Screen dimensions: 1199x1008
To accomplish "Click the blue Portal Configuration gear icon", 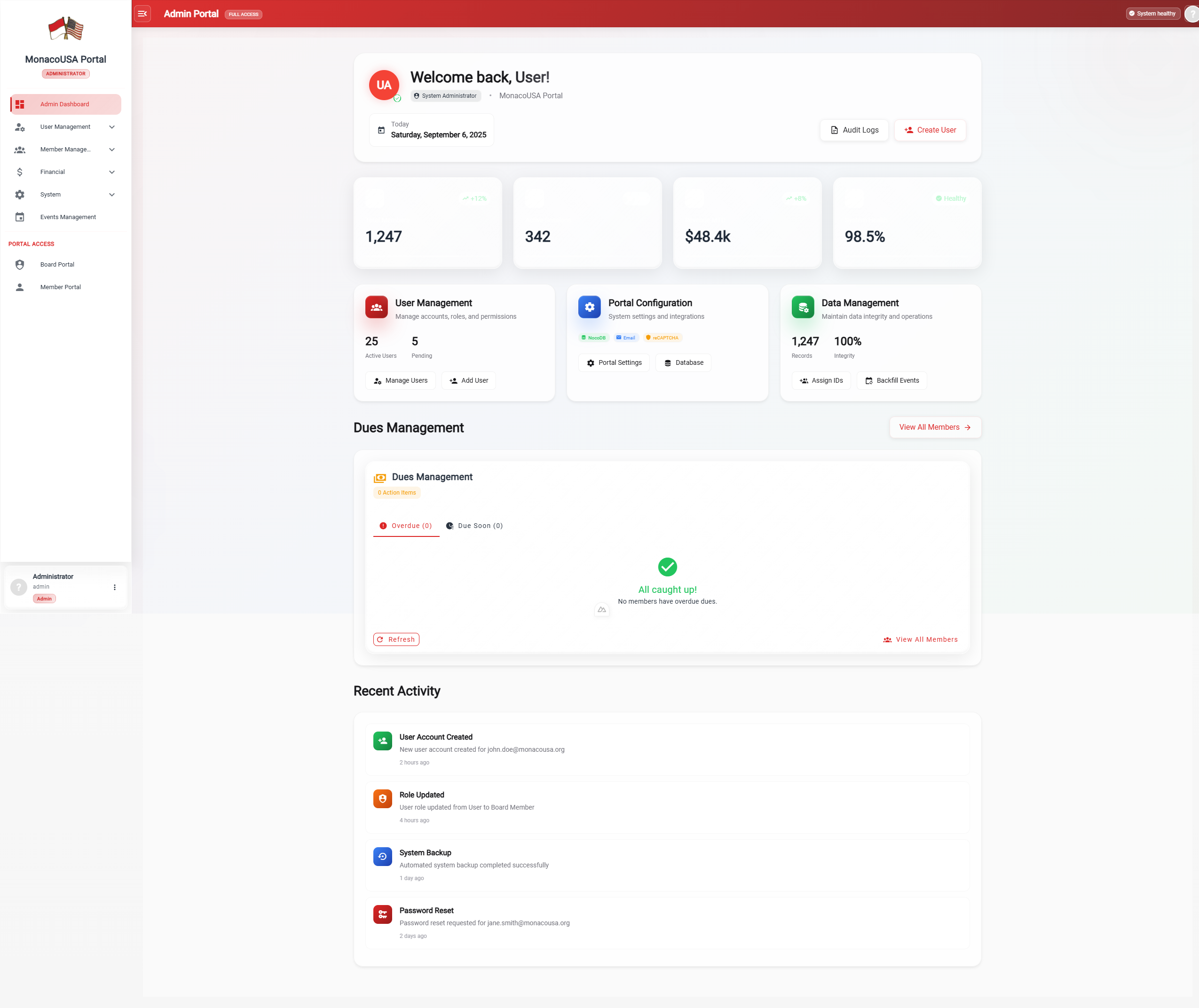I will 589,307.
